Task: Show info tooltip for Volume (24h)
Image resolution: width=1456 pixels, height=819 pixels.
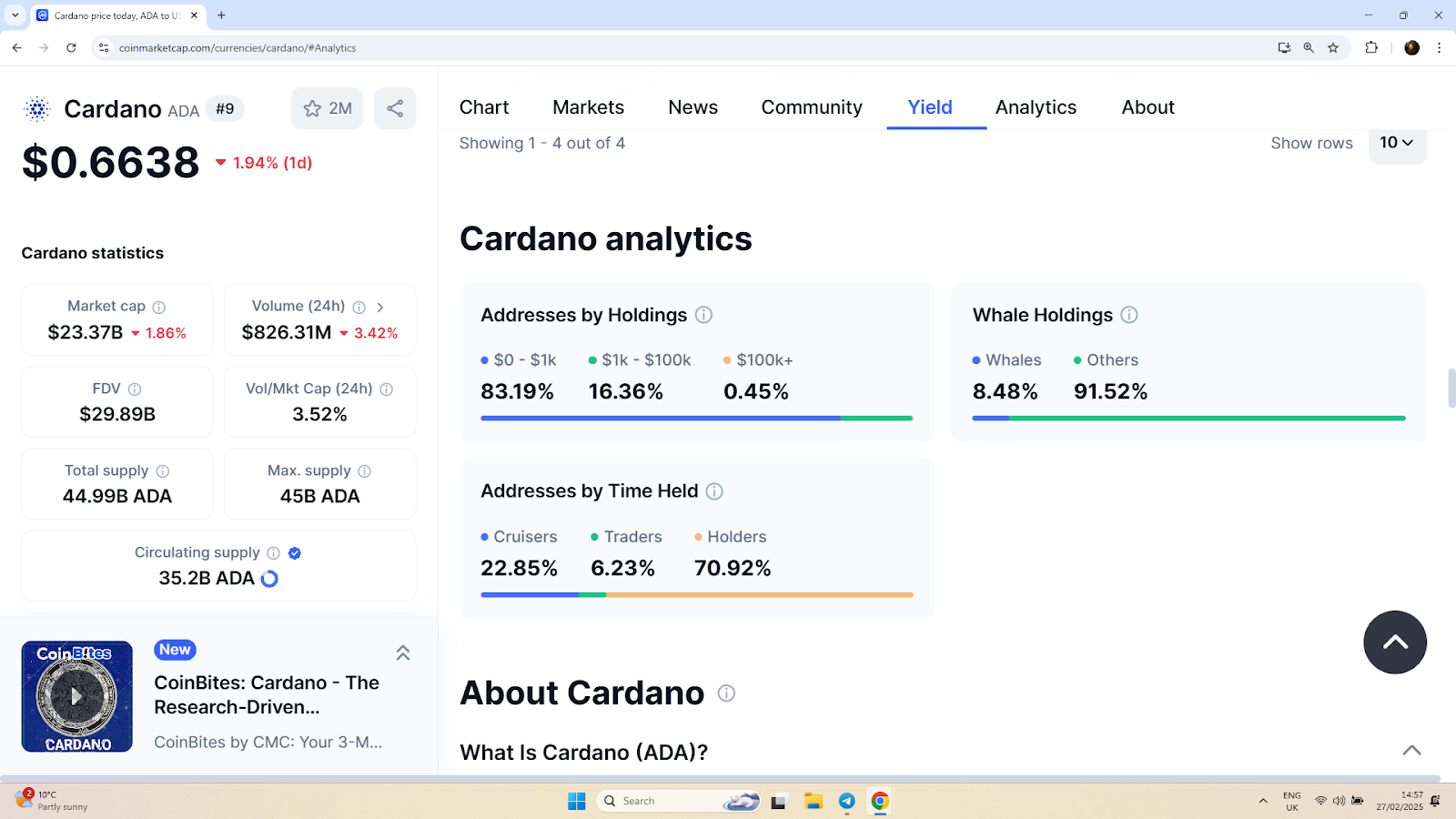Action: tap(359, 308)
